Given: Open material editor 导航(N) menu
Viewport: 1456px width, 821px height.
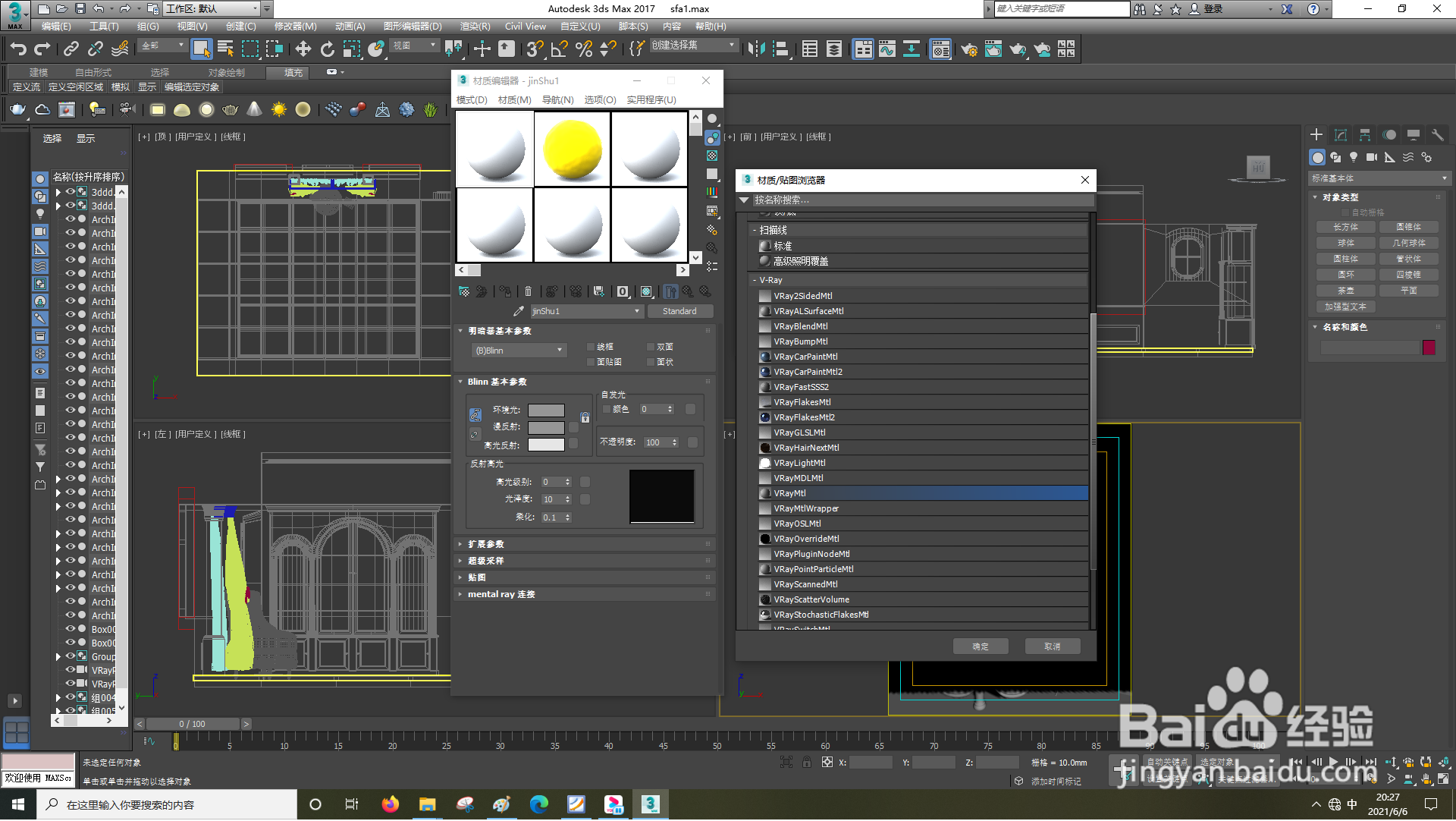Looking at the screenshot, I should coord(557,99).
